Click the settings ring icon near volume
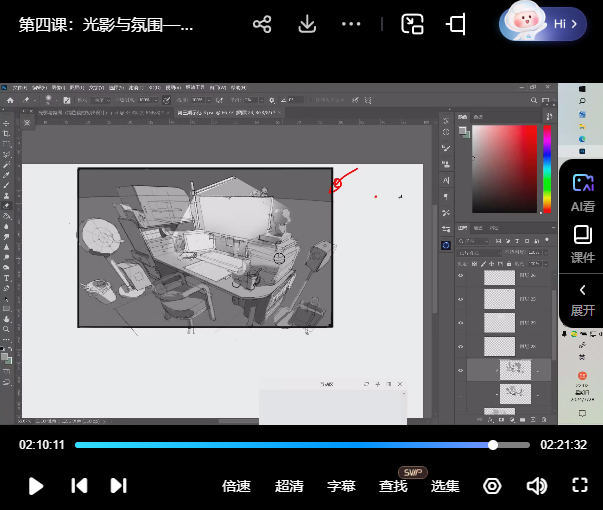The height and width of the screenshot is (510, 603). 492,486
